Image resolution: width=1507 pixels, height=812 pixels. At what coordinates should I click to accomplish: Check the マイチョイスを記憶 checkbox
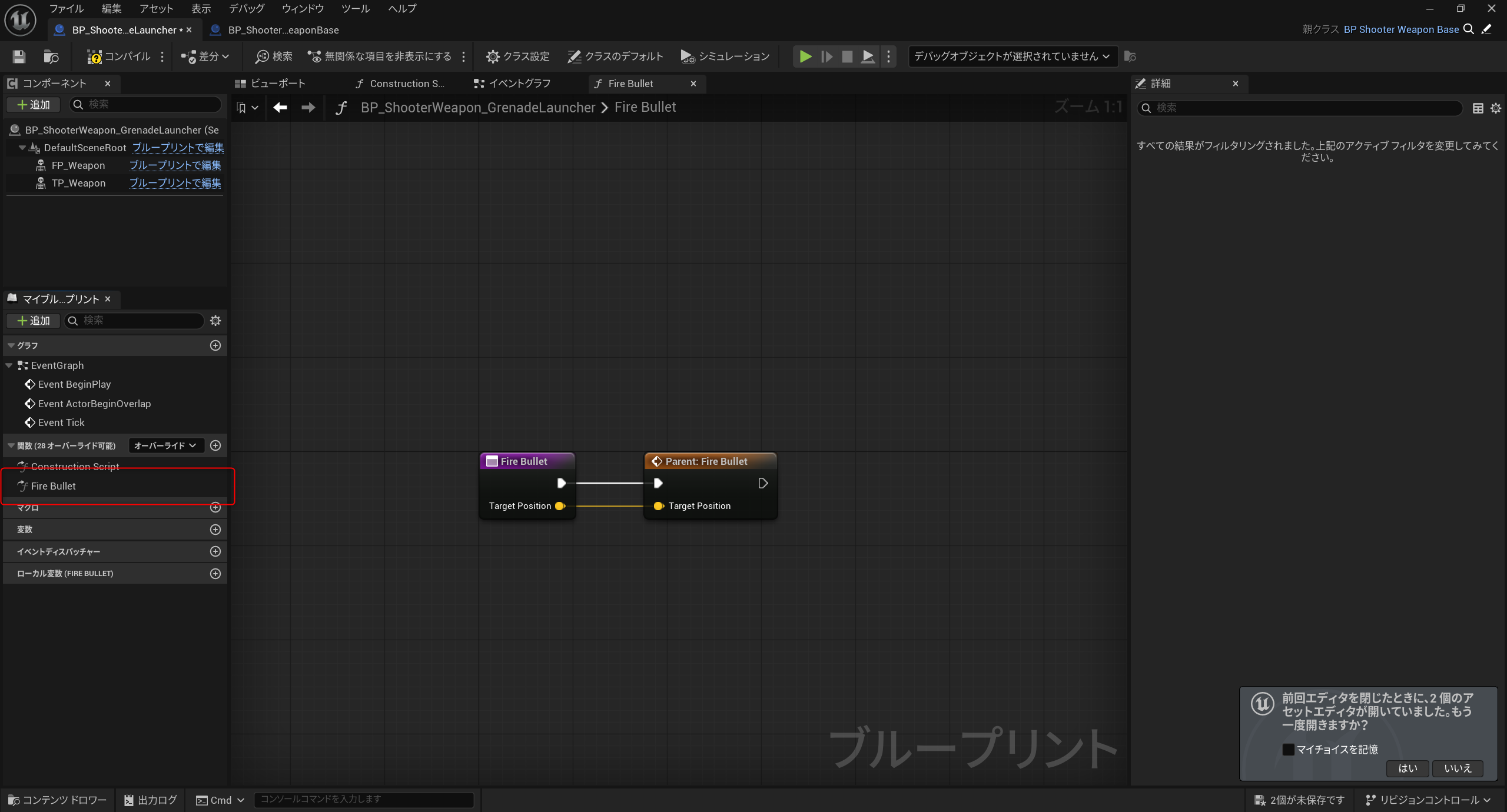point(1288,749)
